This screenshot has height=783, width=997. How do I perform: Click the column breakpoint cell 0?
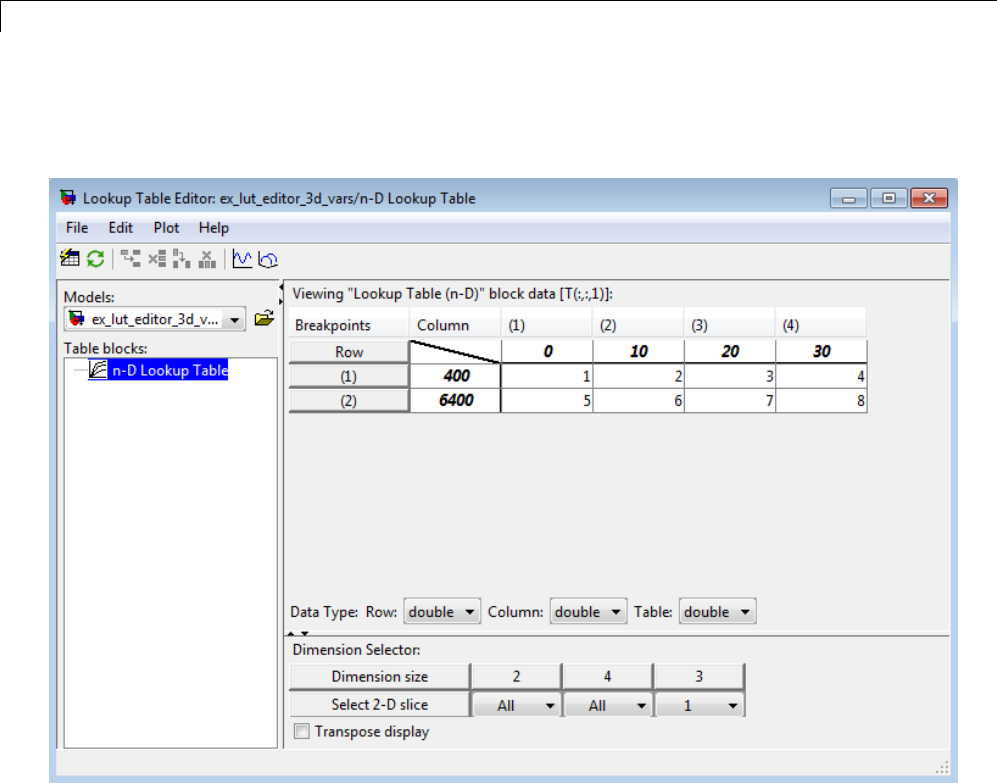click(547, 352)
